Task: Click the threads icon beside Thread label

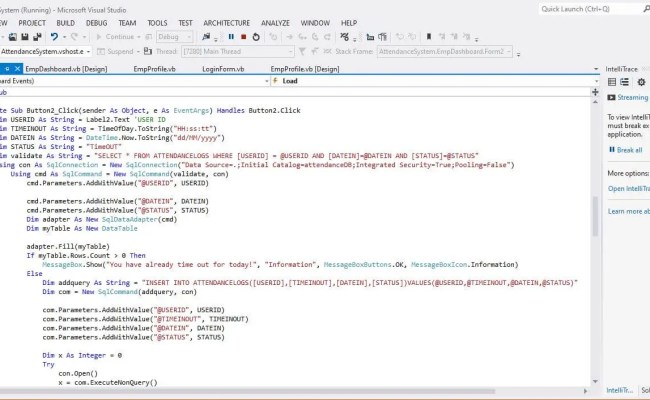Action: 148,51
